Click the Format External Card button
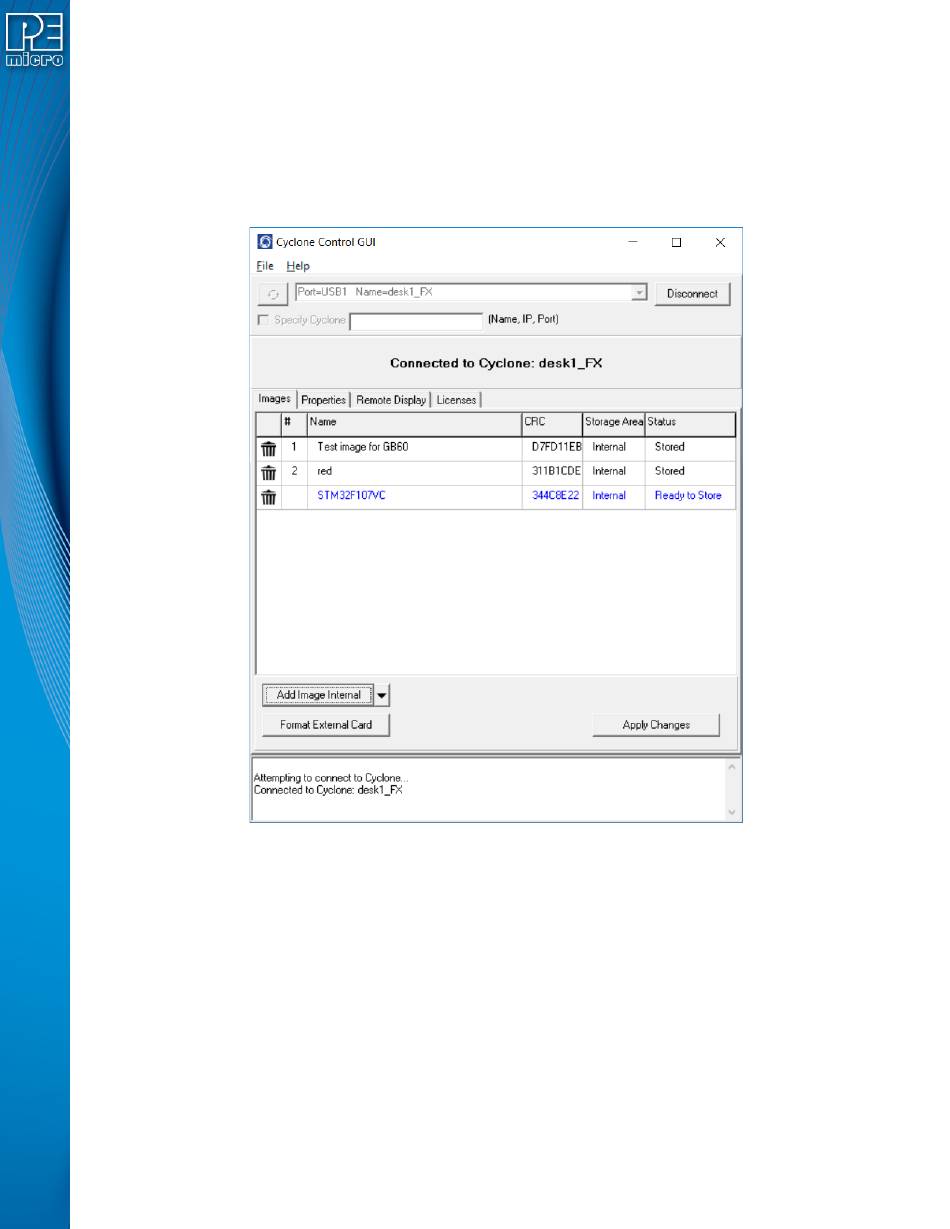The width and height of the screenshot is (950, 1229). pyautogui.click(x=326, y=725)
